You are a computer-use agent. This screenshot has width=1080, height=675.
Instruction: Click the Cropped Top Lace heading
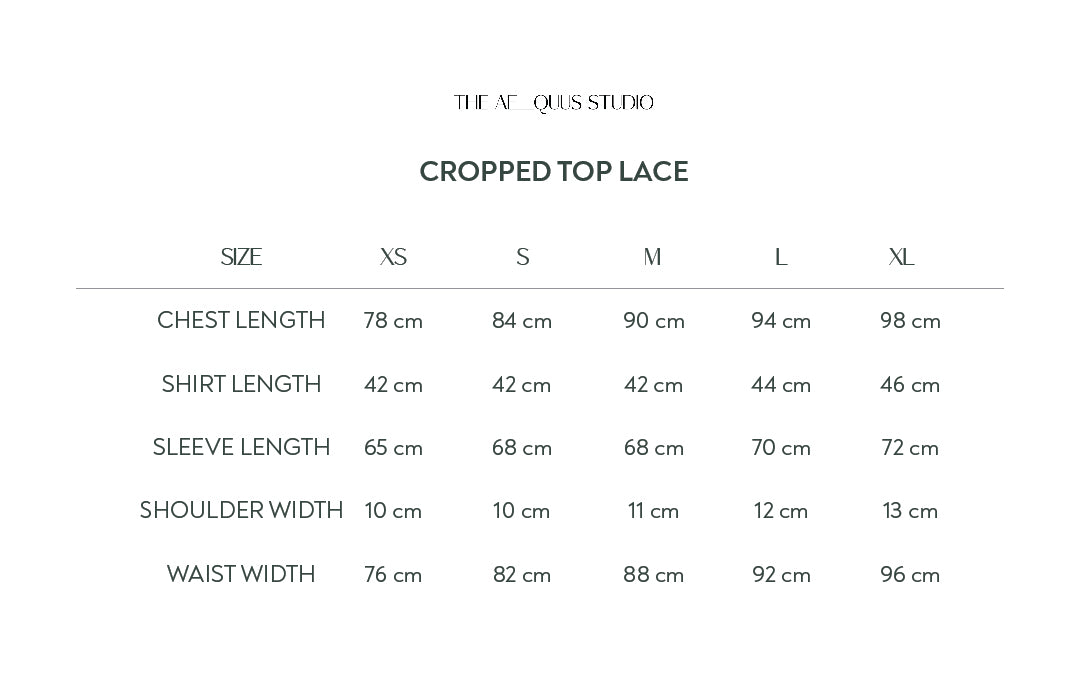tap(553, 172)
